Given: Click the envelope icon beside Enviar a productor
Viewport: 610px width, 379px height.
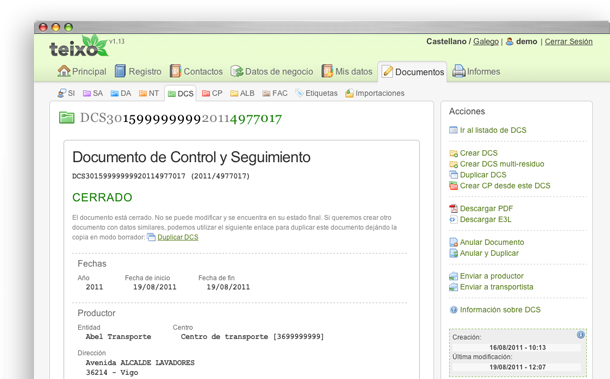Looking at the screenshot, I should pyautogui.click(x=453, y=276).
